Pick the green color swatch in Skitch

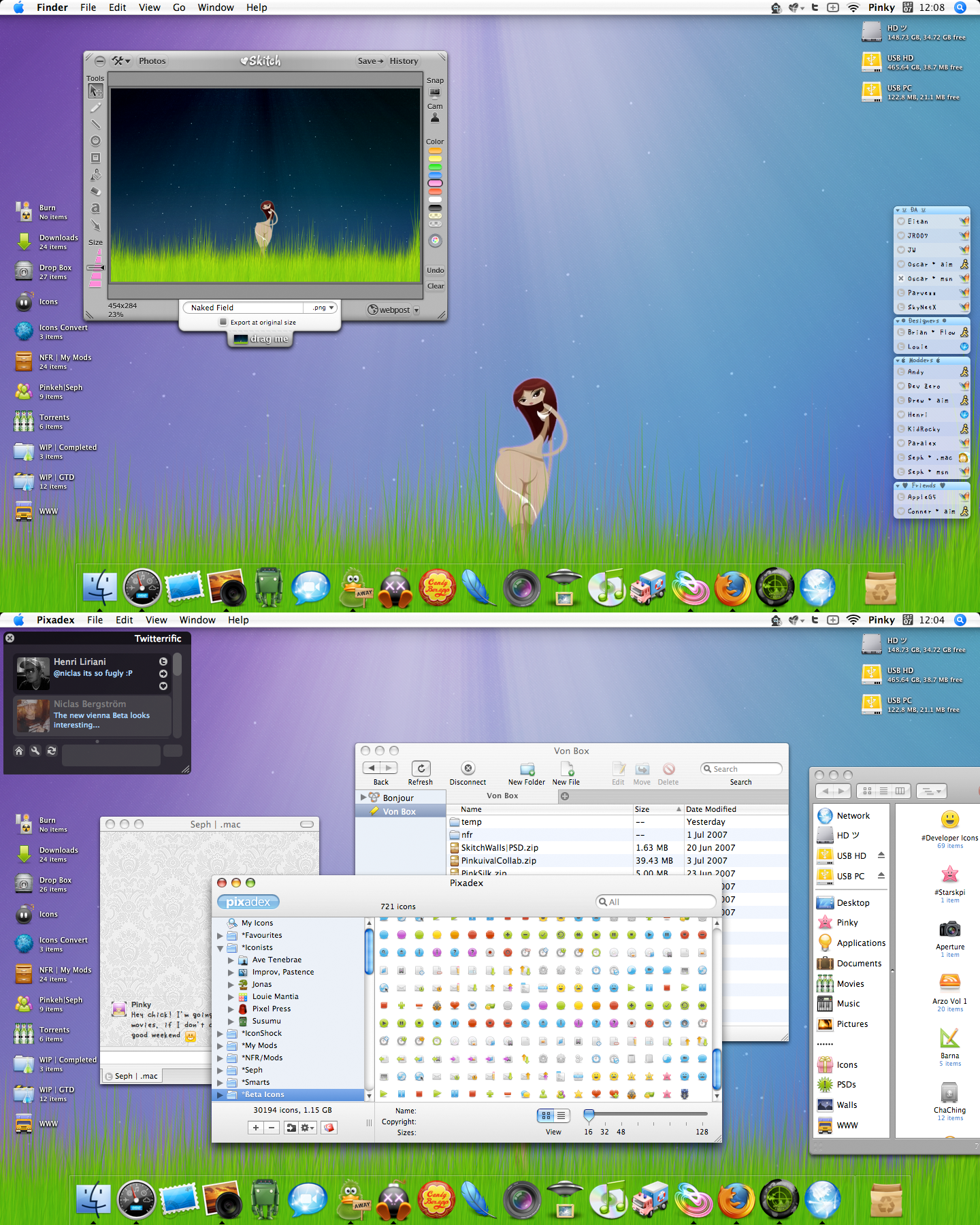tap(435, 167)
